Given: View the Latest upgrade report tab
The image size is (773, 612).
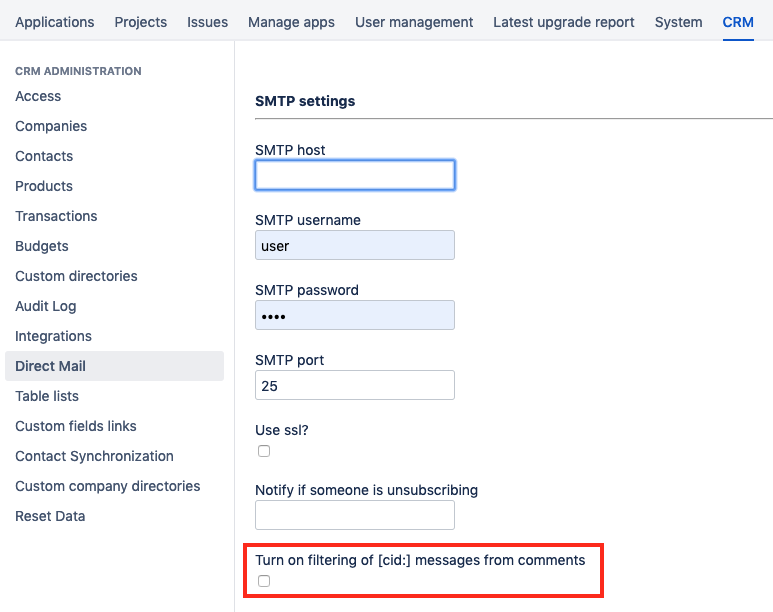Looking at the screenshot, I should tap(564, 22).
